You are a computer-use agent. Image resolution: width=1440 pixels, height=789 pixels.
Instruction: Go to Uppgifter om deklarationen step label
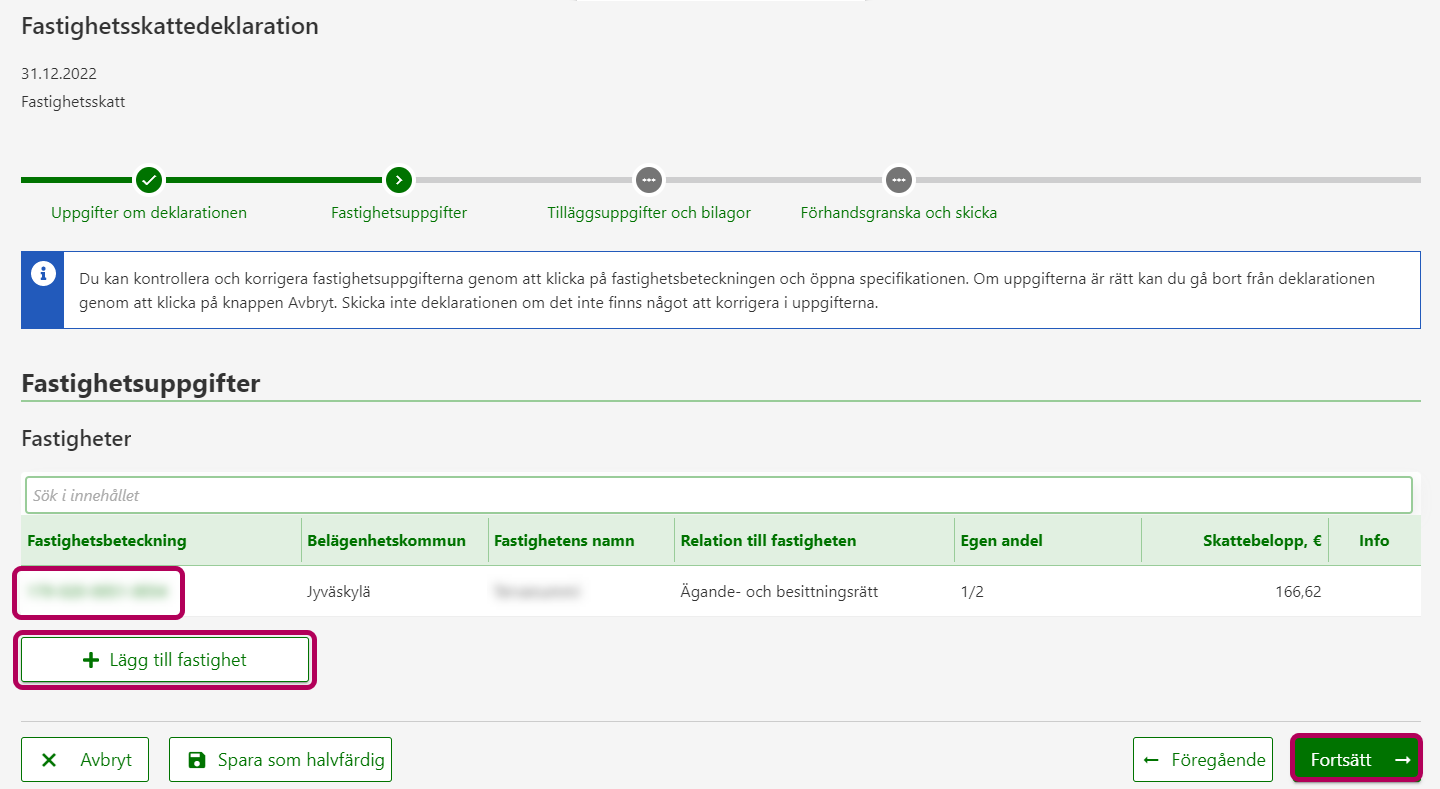pos(149,213)
